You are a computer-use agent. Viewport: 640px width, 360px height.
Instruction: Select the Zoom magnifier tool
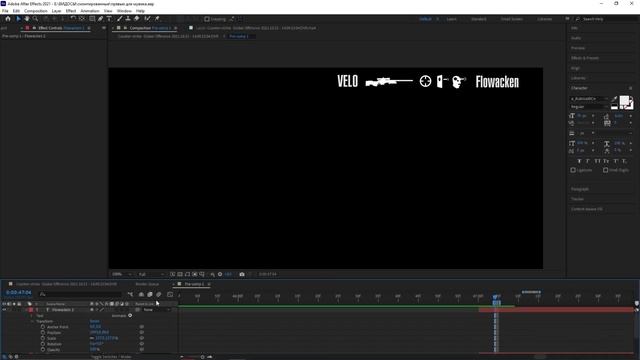[36, 19]
